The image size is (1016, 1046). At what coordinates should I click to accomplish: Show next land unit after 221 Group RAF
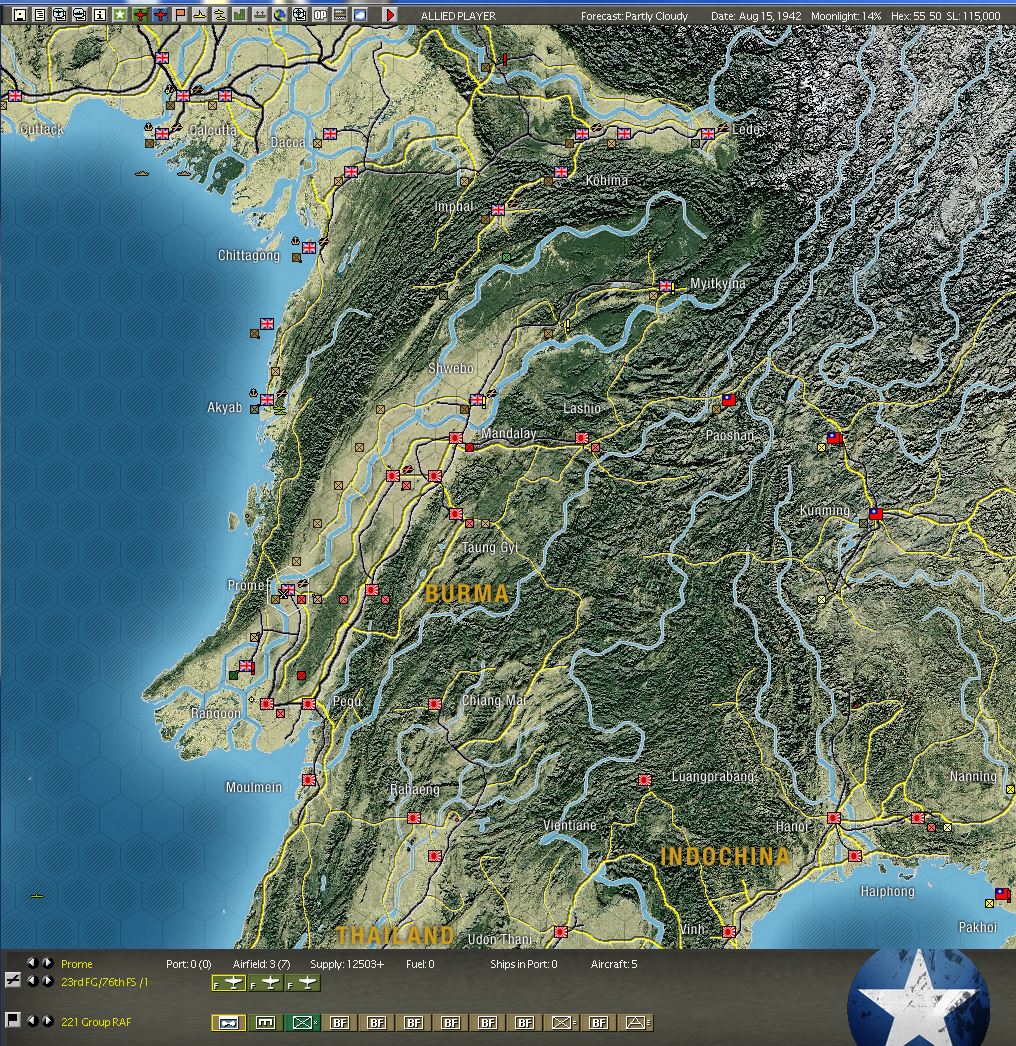(47, 1021)
